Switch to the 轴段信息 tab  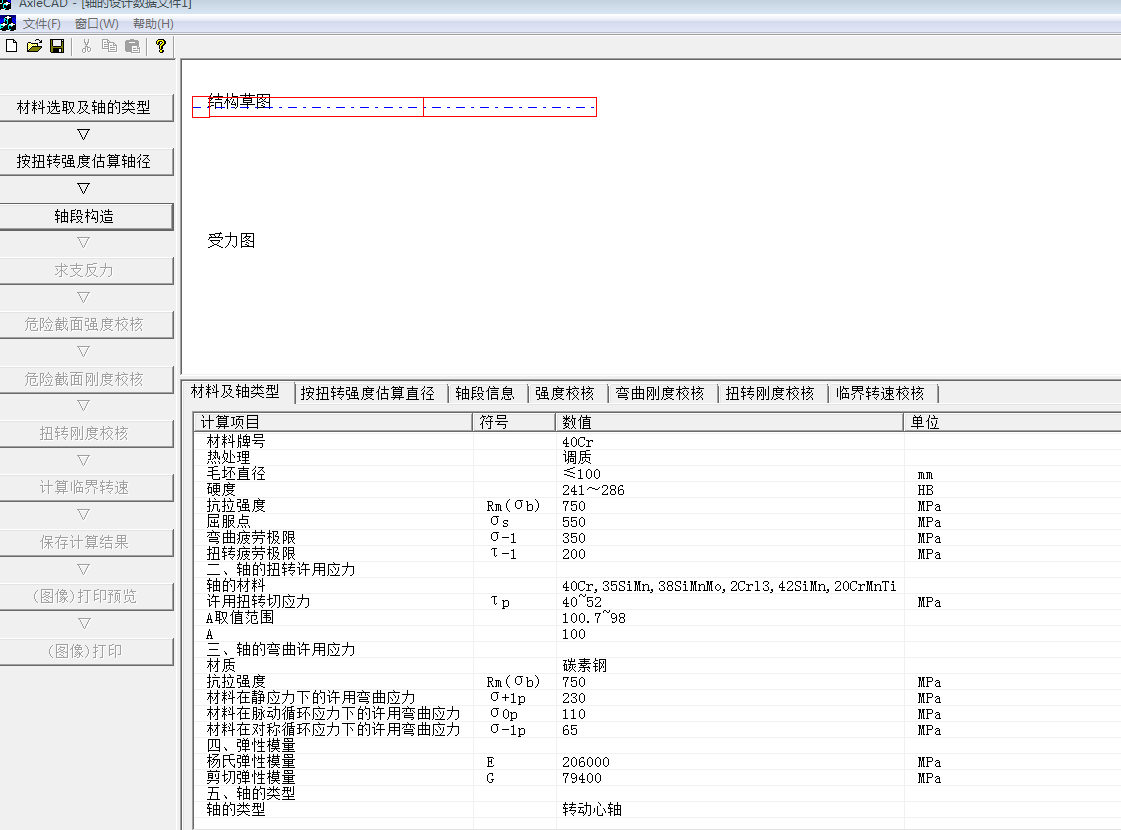point(485,393)
